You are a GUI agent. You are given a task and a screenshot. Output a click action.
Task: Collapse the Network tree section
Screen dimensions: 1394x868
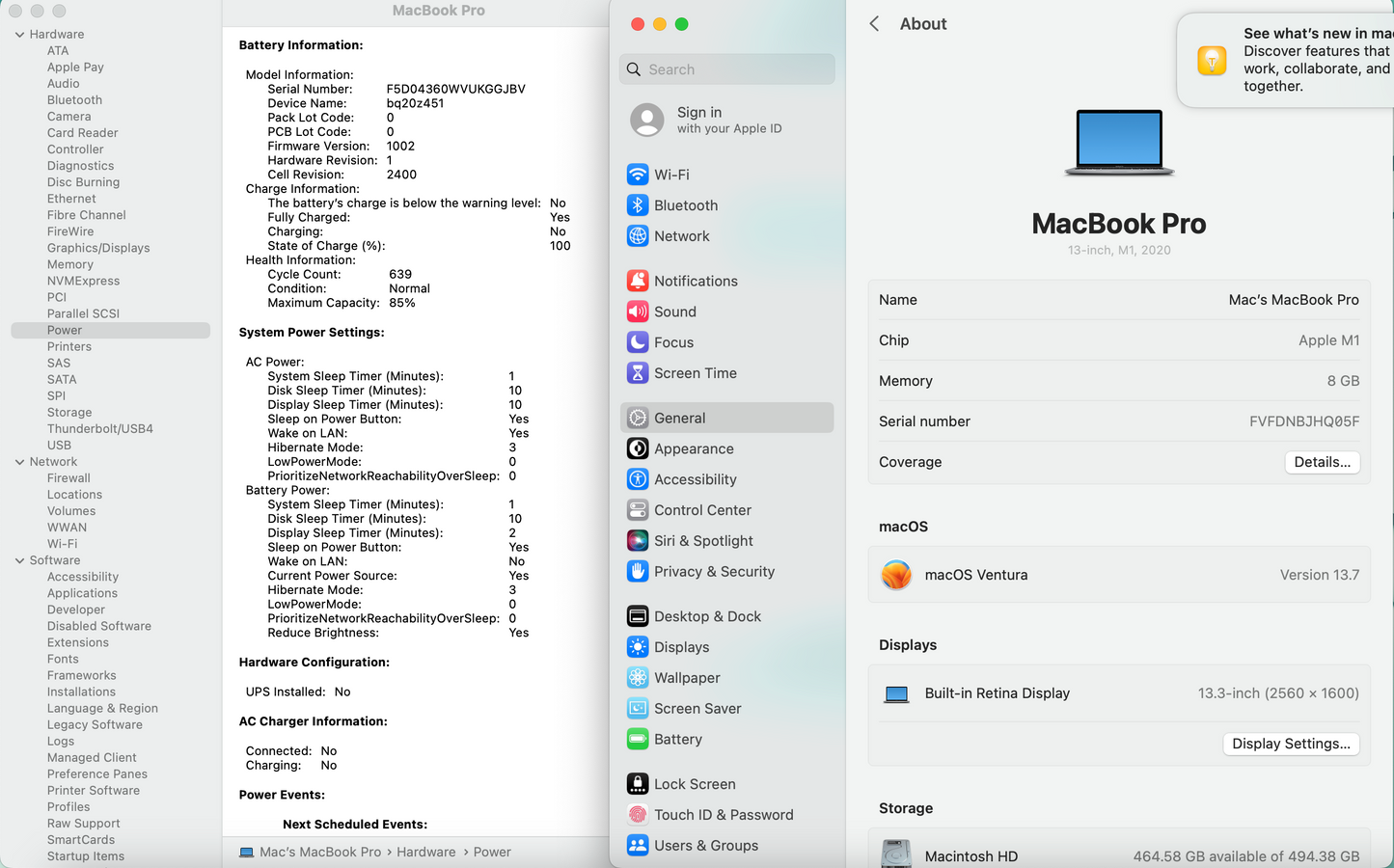(19, 461)
